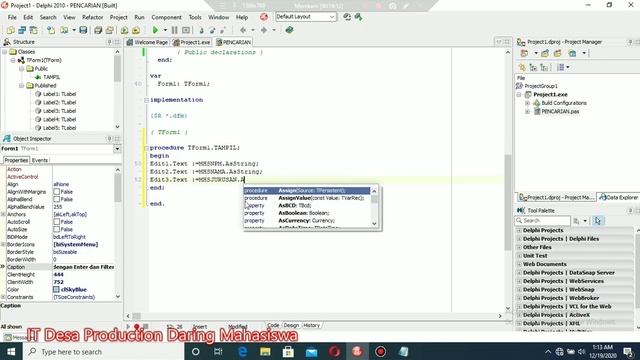640x360 pixels.
Task: Click Open Project folder icon in toolbar
Action: [x=110, y=30]
